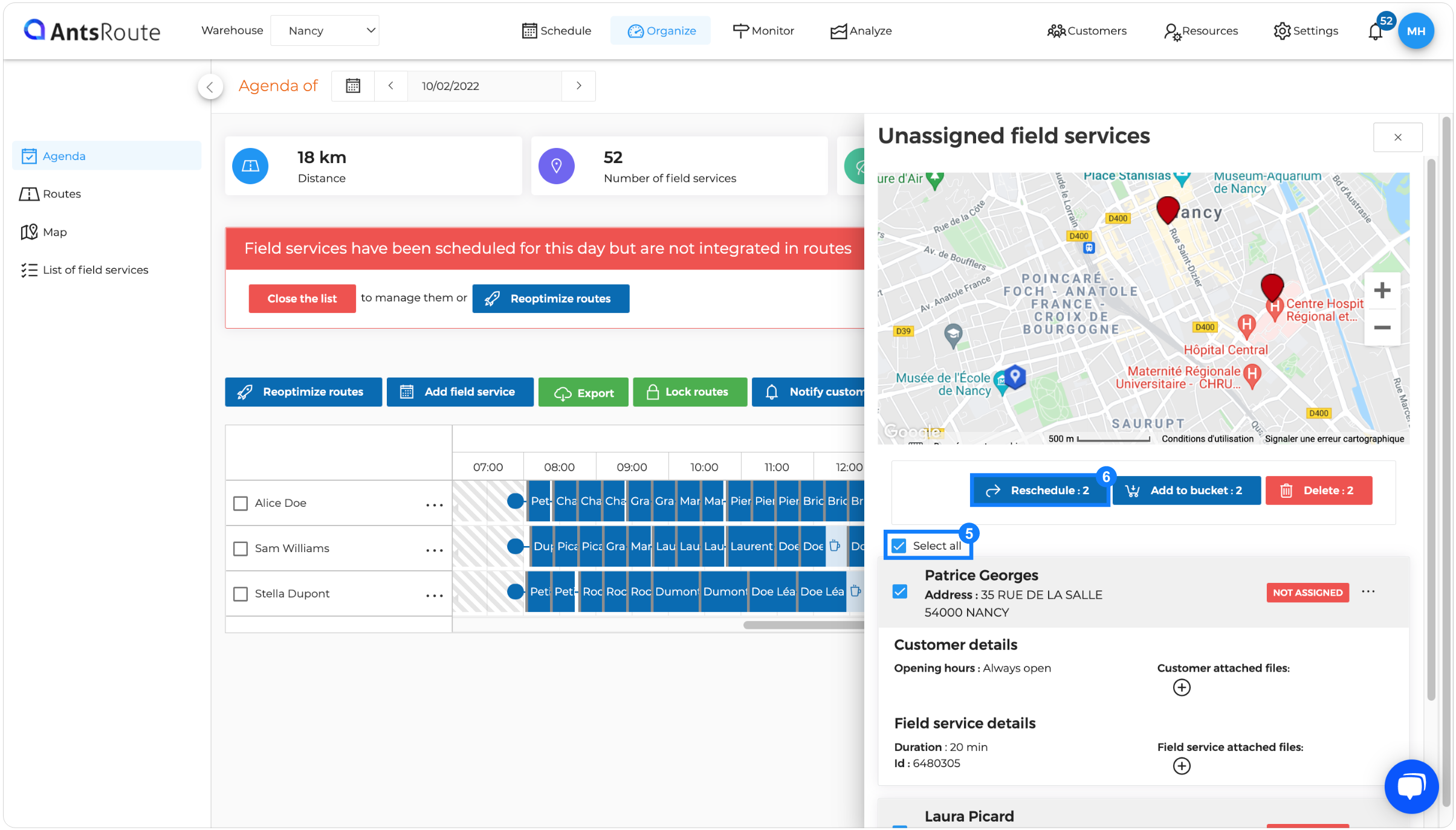Uncheck the Select all checkbox
1456x830 pixels.
[899, 546]
